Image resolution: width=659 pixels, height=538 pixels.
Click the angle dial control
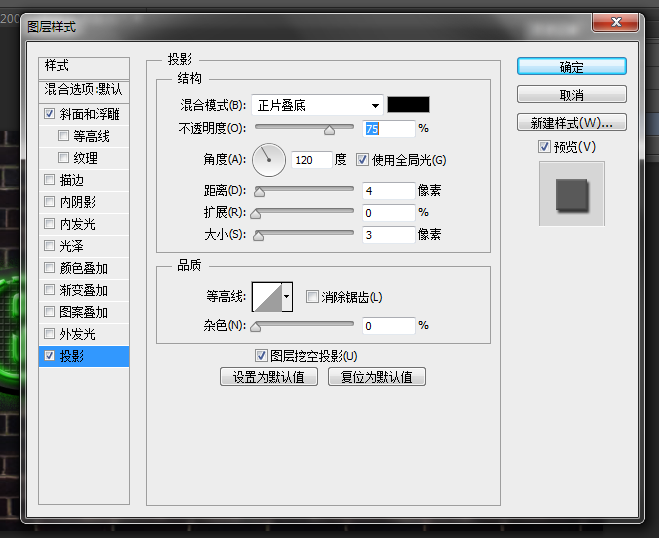(x=268, y=160)
